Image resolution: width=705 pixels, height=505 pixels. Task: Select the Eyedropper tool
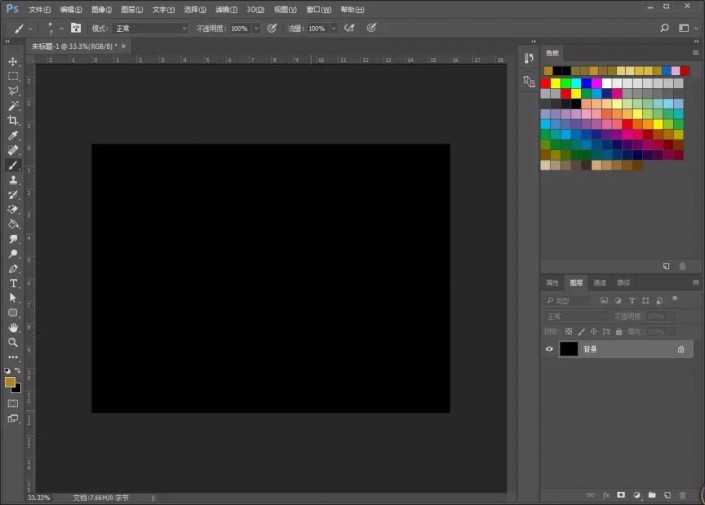click(14, 135)
